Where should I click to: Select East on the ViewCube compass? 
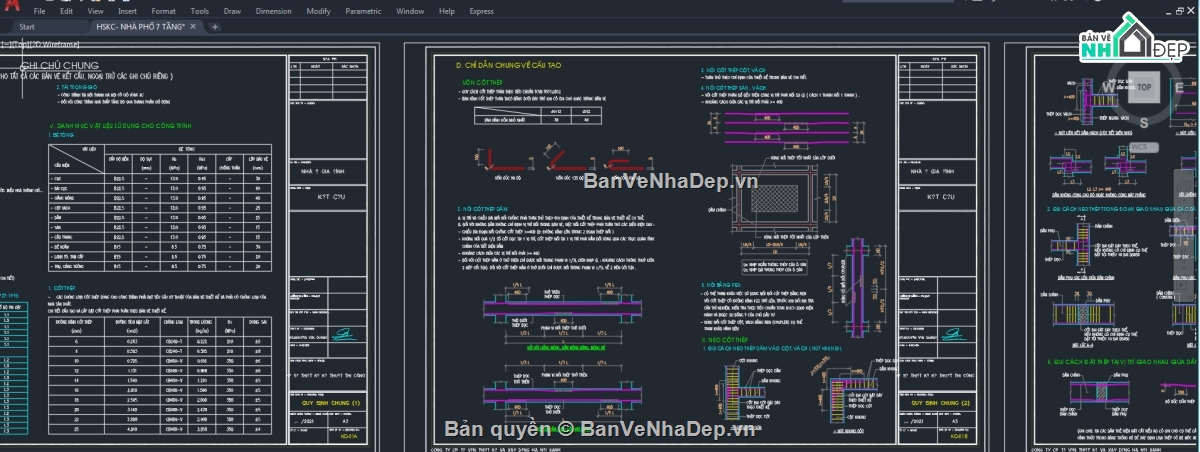pos(1180,88)
